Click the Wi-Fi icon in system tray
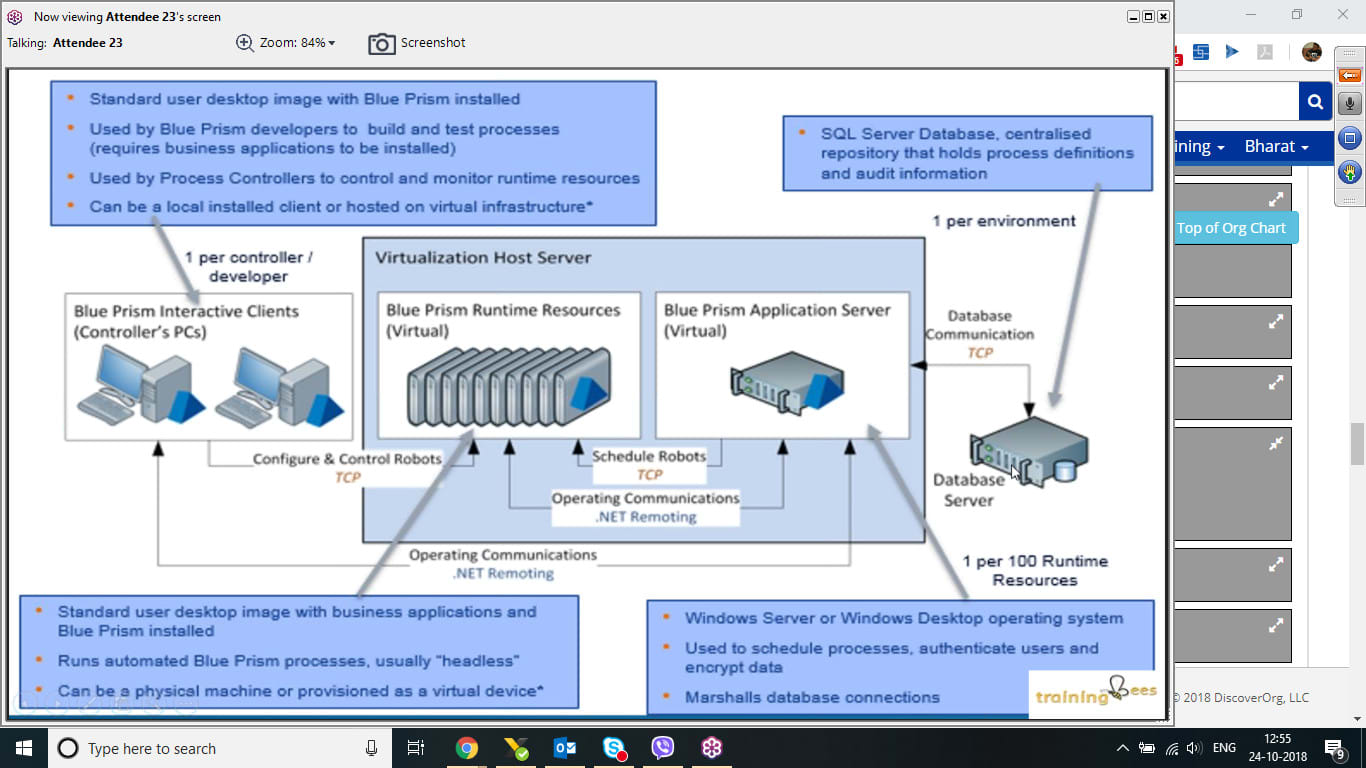The image size is (1366, 768). coord(1172,748)
